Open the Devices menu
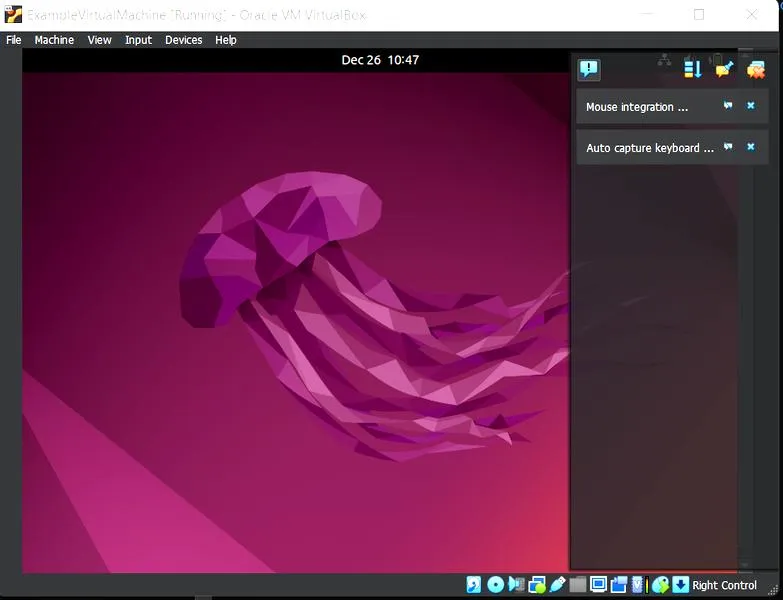The image size is (783, 600). [x=183, y=40]
